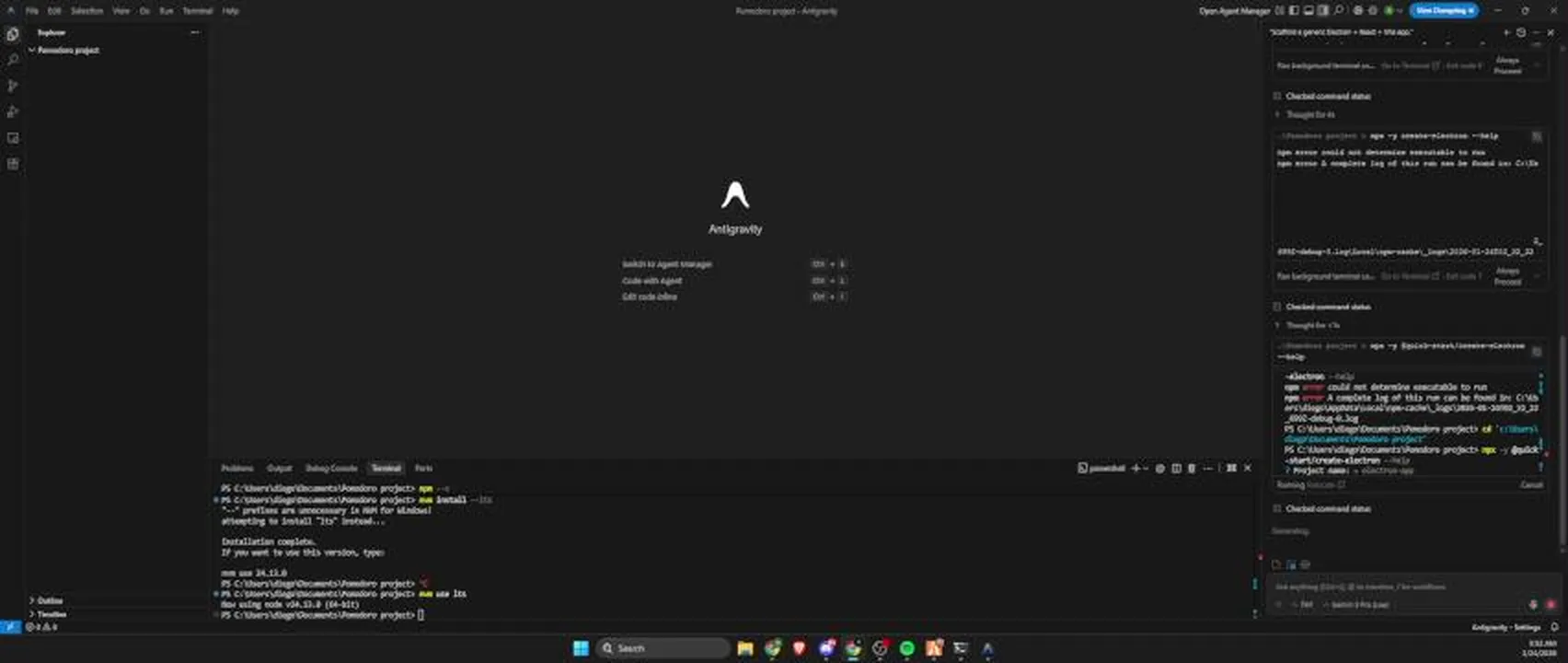1568x663 pixels.
Task: Split the terminal pane
Action: click(x=1176, y=469)
